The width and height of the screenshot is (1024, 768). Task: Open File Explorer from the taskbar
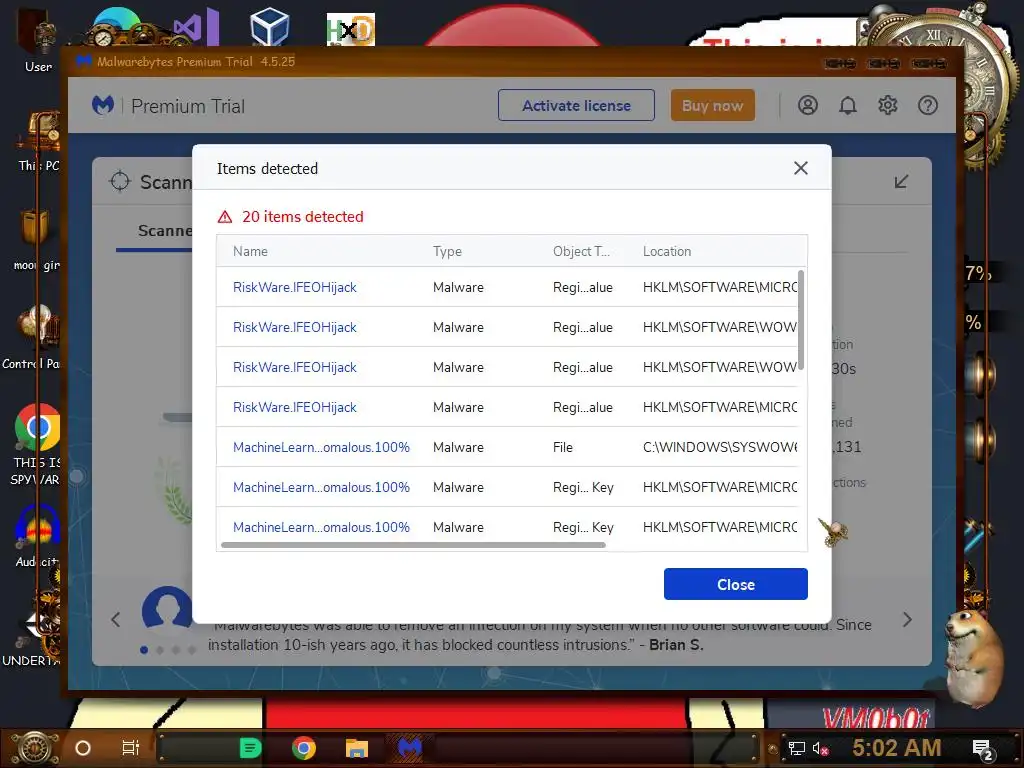pyautogui.click(x=357, y=748)
